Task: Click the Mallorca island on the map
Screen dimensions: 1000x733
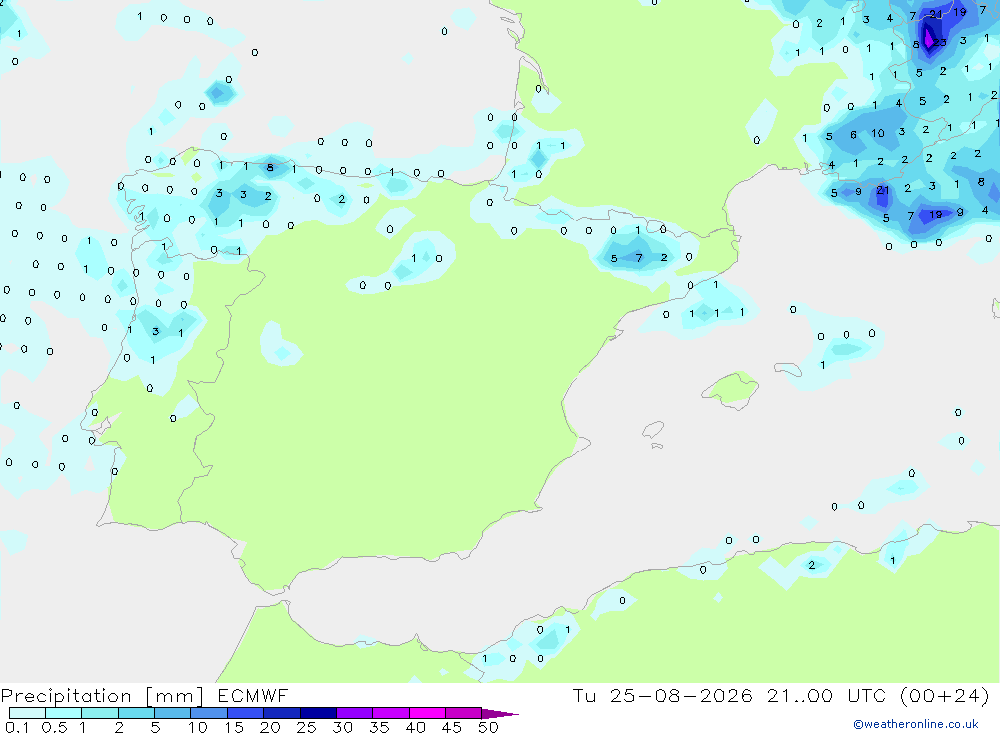Action: [x=730, y=388]
